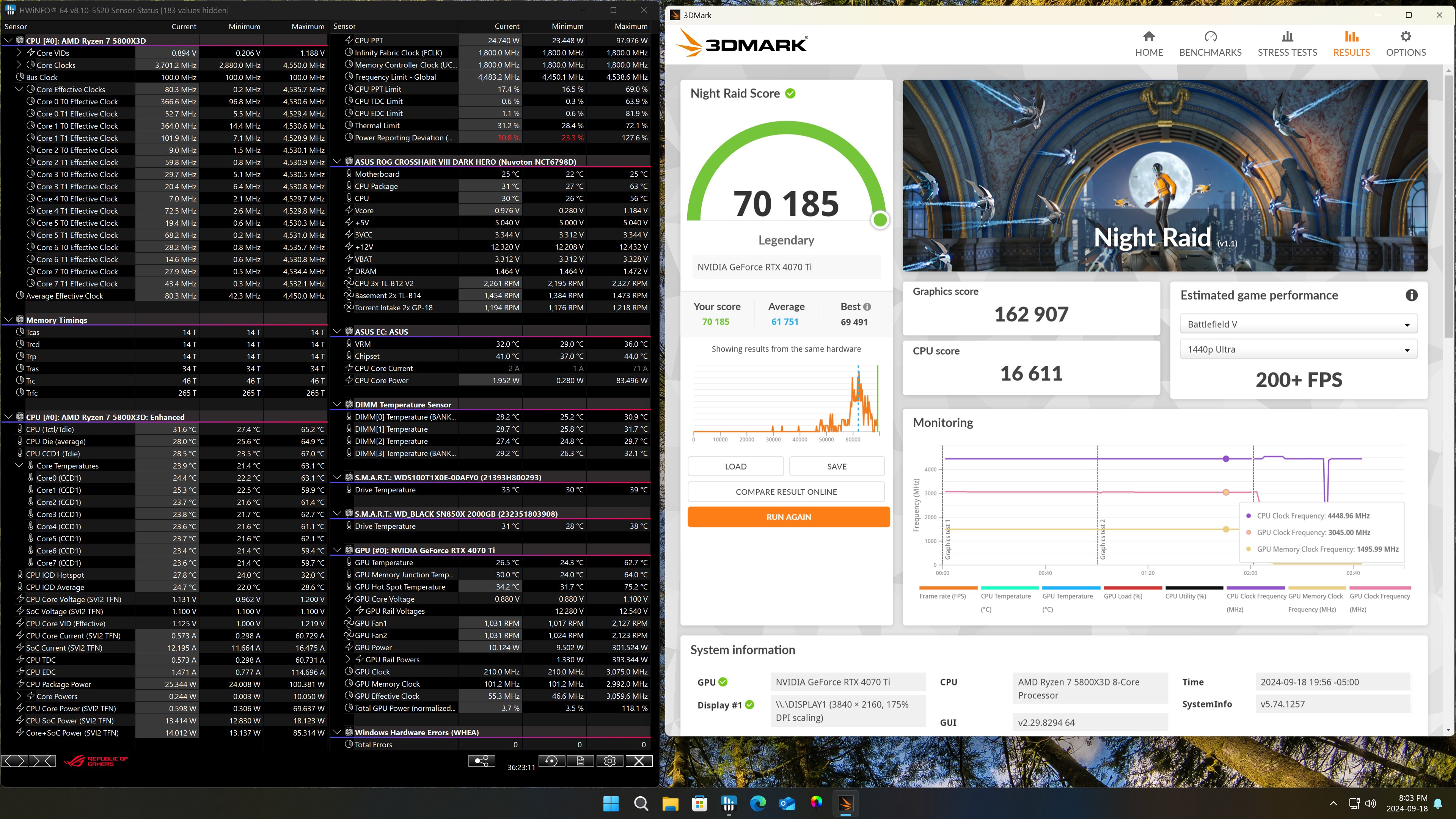Open File Explorer from taskbar
This screenshot has width=1456, height=819.
670,803
